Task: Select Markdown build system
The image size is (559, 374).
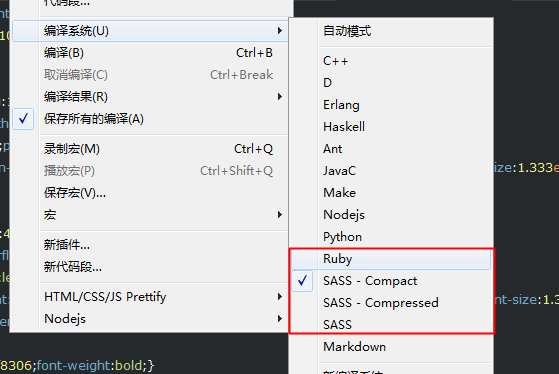Action: 391,347
